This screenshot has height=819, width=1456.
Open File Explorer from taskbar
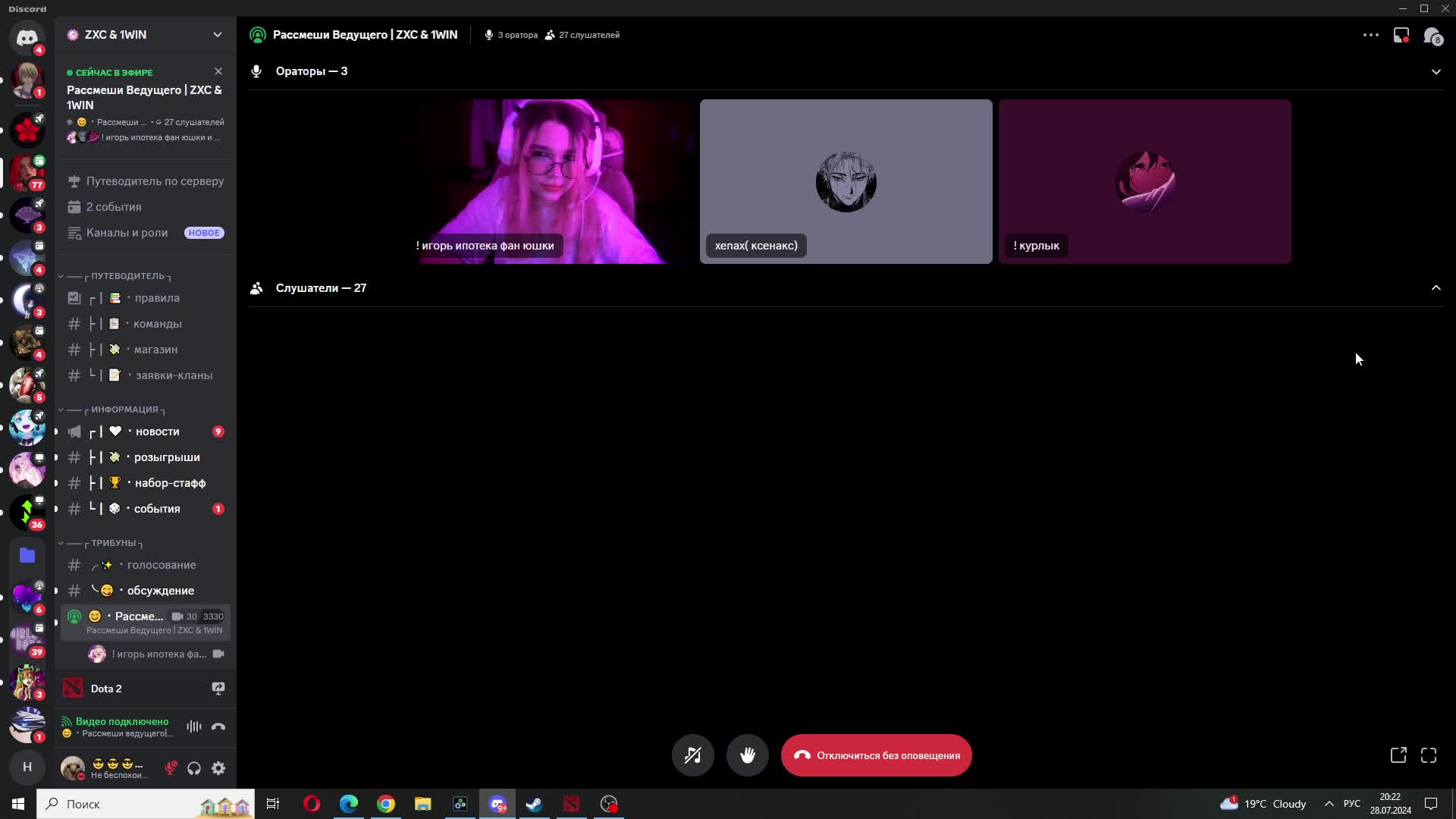tap(423, 804)
